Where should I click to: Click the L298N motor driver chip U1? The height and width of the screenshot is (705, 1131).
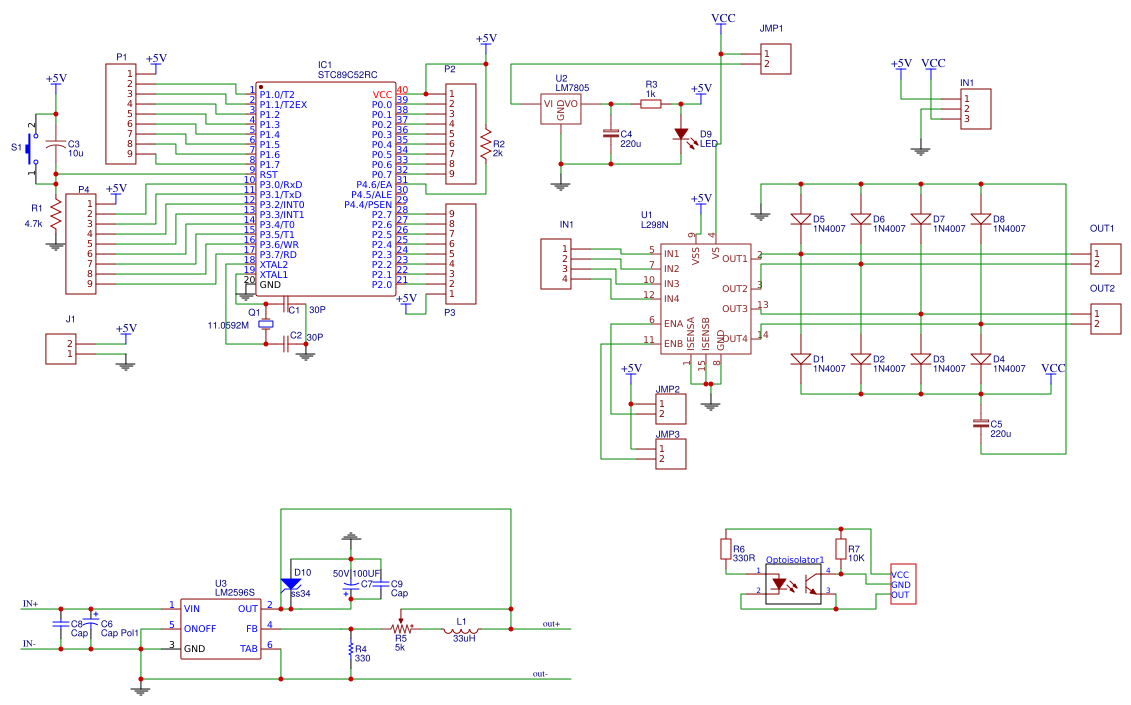coord(705,299)
